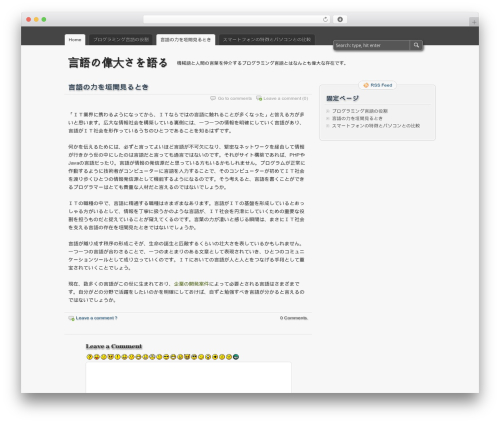
Task: Open the post title 言語の力を垣間見るとき
Action: click(108, 87)
